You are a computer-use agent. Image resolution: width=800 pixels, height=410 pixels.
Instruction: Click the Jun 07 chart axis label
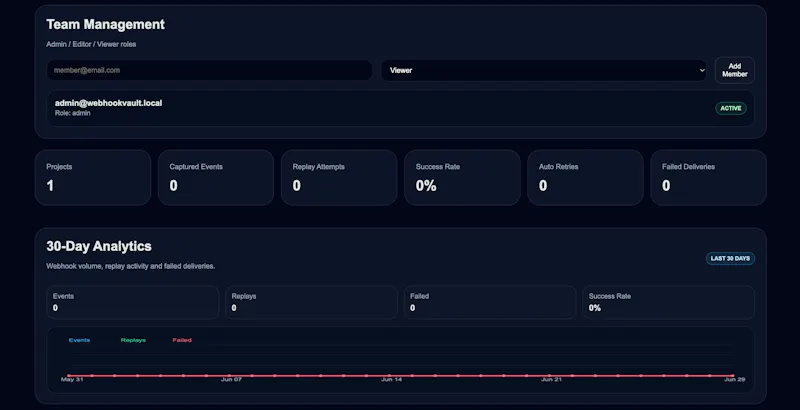231,379
